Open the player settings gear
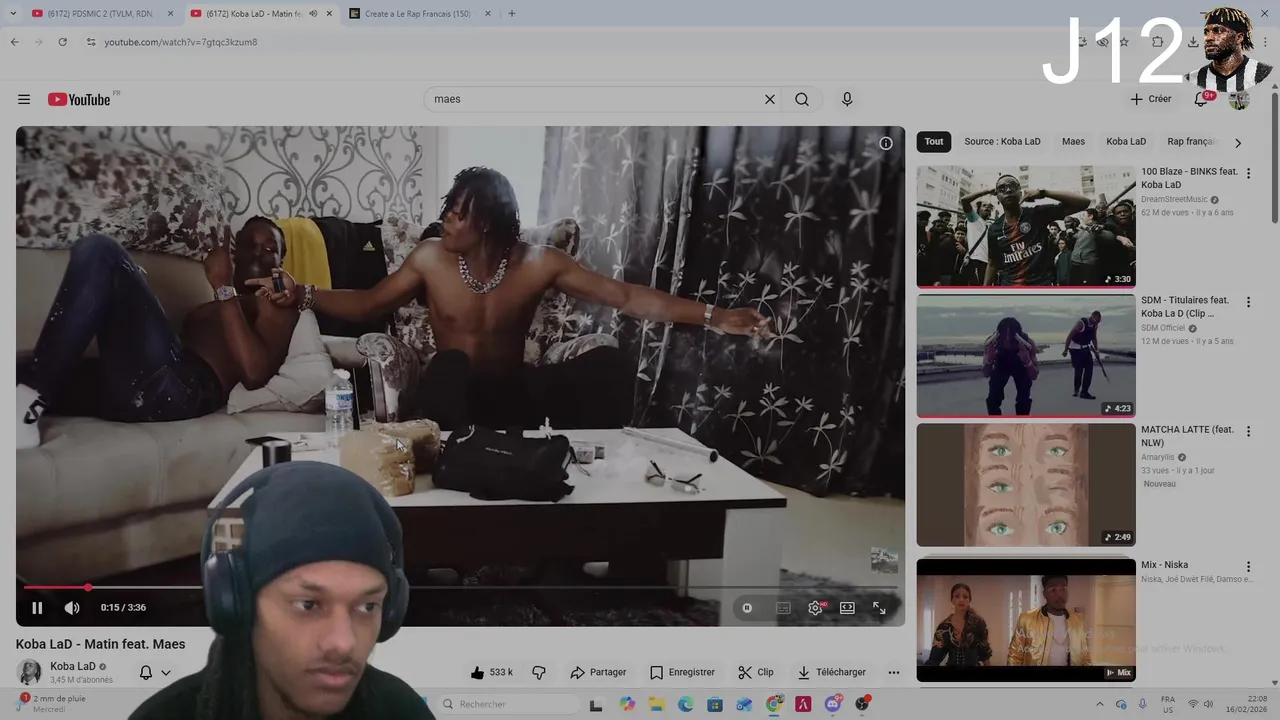Image resolution: width=1280 pixels, height=720 pixels. pos(816,608)
